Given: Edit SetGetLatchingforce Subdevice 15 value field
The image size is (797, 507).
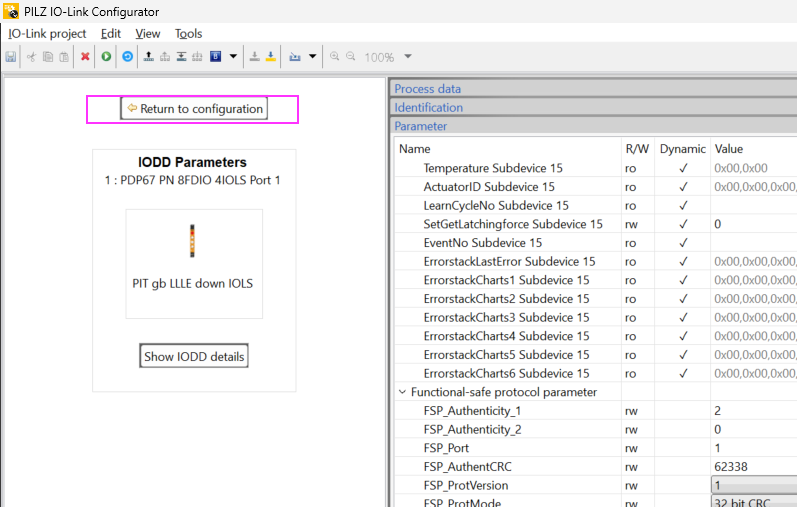Looking at the screenshot, I should click(754, 224).
